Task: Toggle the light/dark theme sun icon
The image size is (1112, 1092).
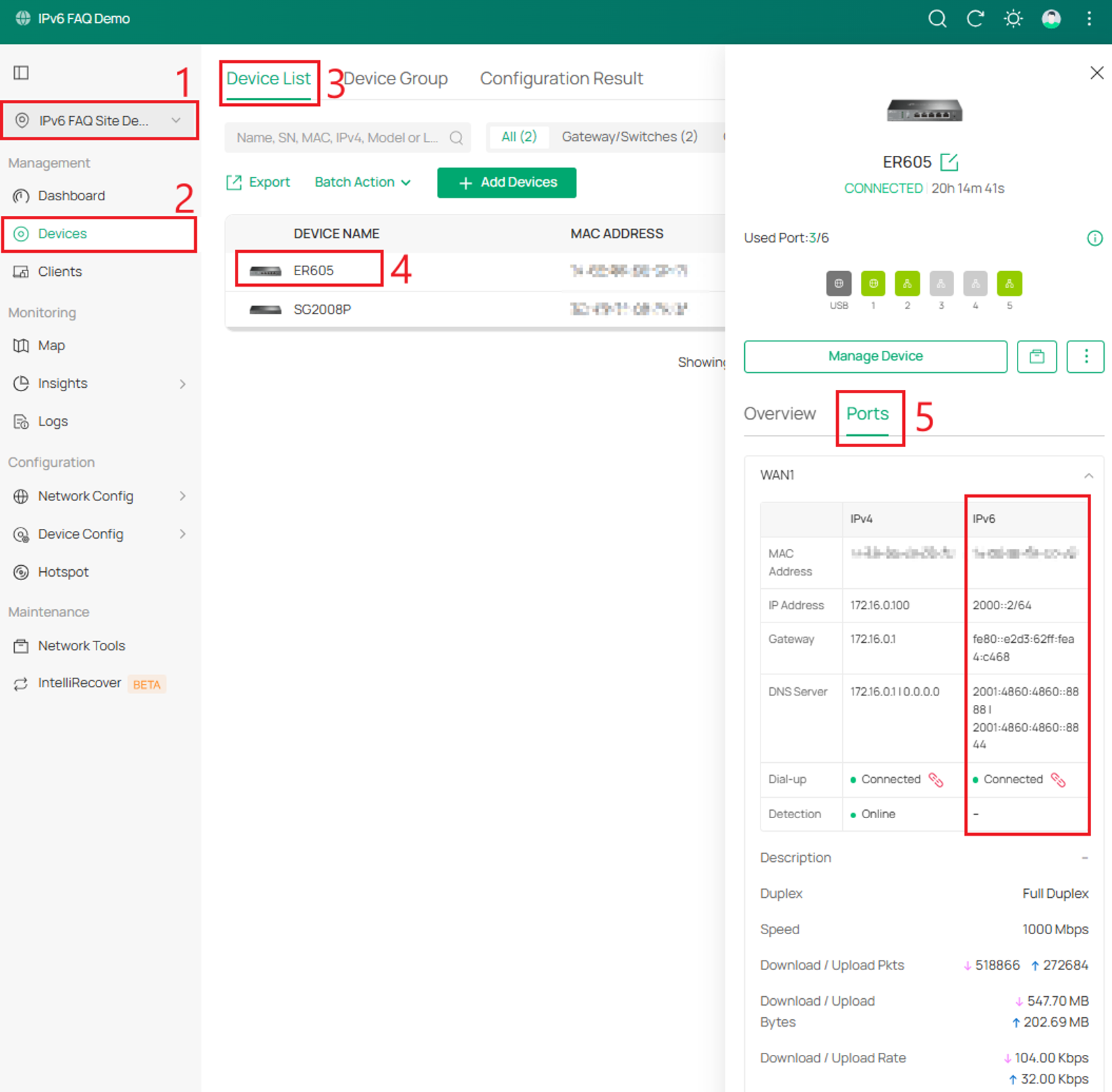Action: coord(1013,19)
